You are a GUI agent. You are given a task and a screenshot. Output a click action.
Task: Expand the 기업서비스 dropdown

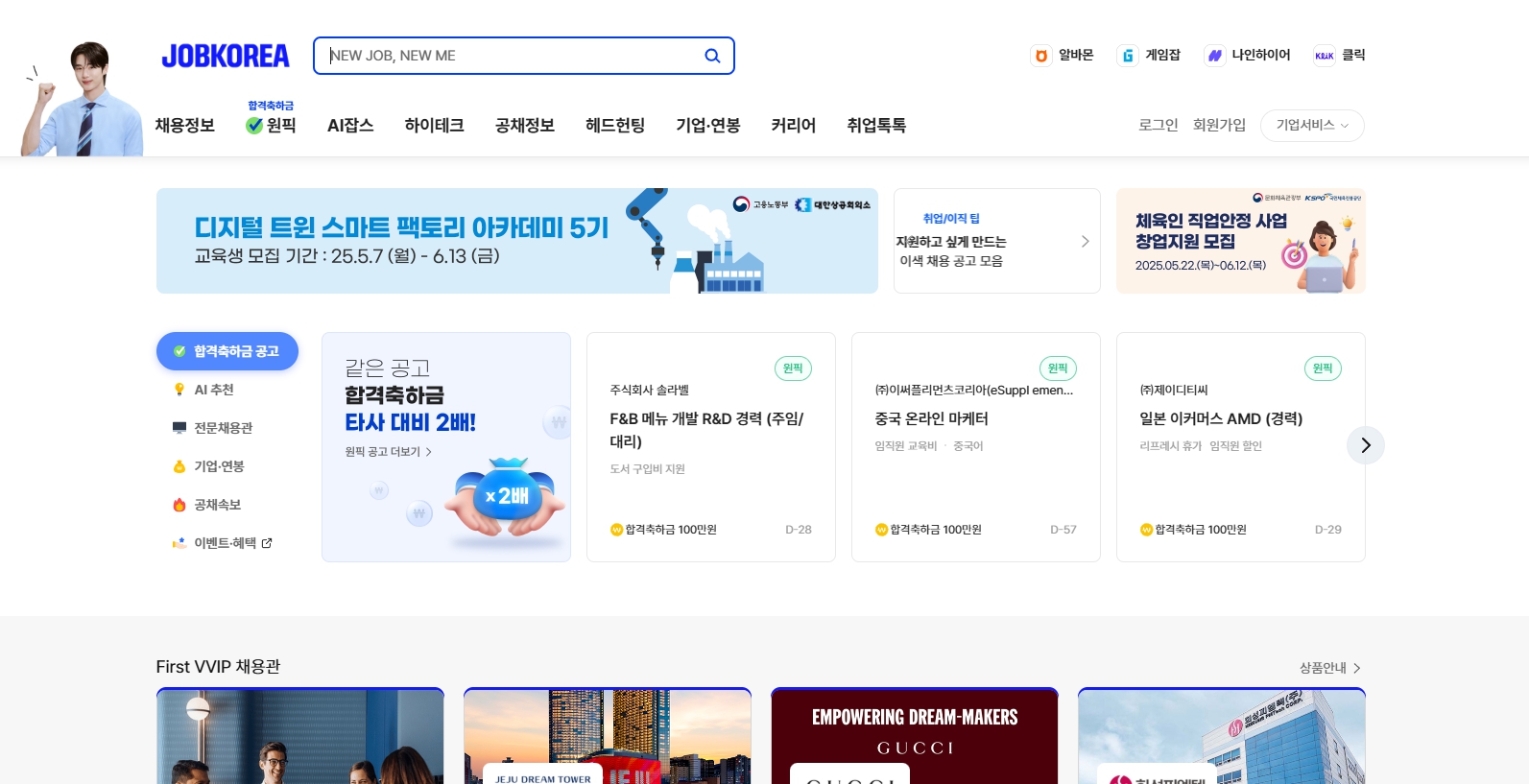[1312, 126]
